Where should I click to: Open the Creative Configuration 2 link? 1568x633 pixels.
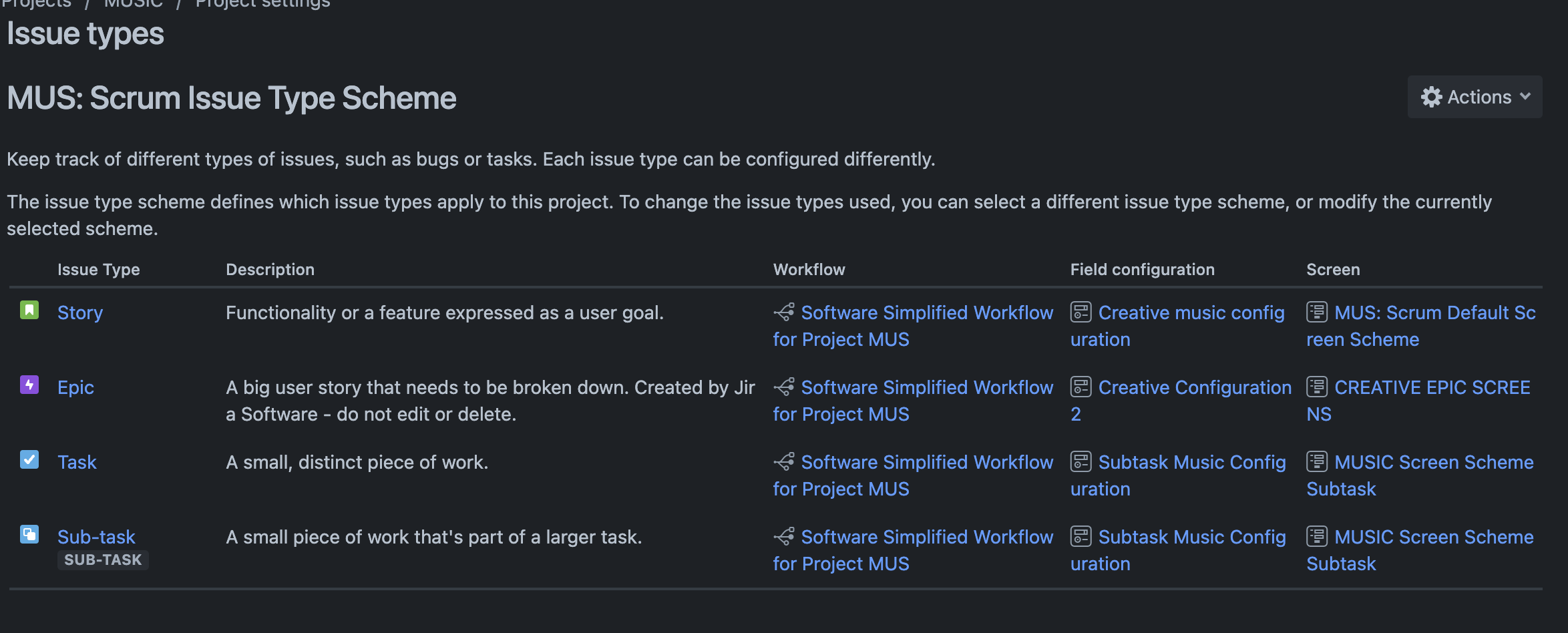click(x=1181, y=401)
